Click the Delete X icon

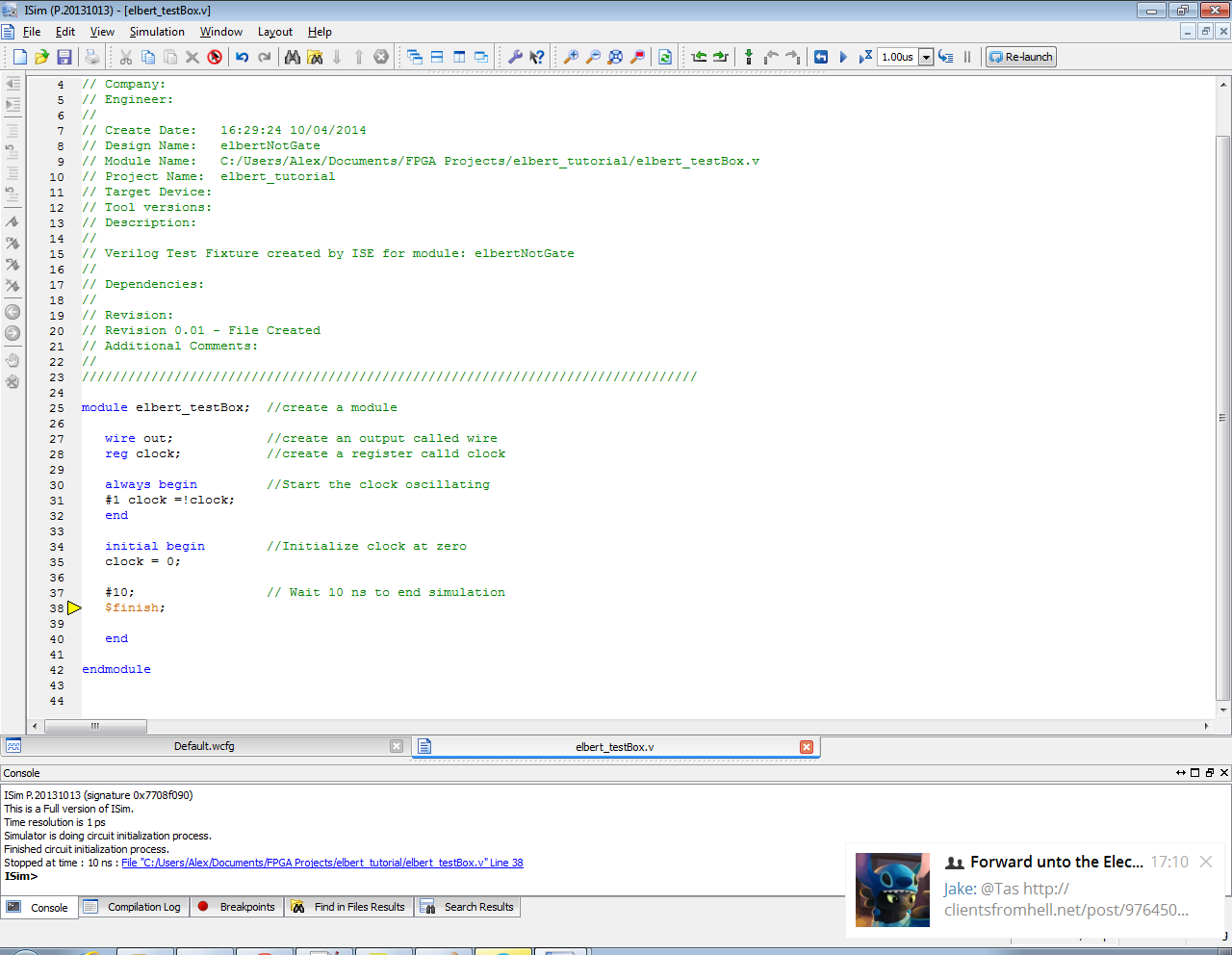pyautogui.click(x=192, y=57)
